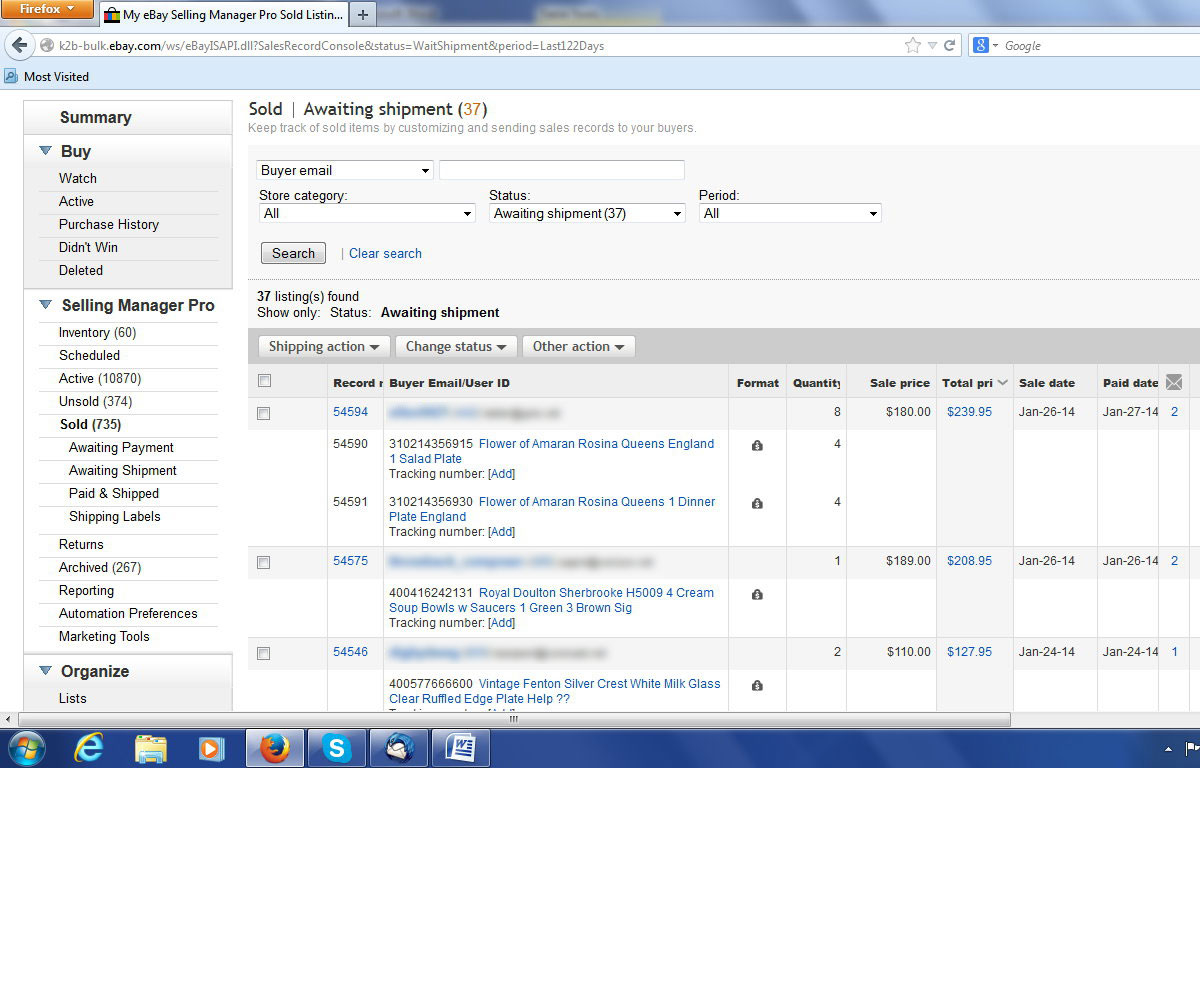The image size is (1200, 1000).
Task: Reload the page with refresh icon
Action: [x=949, y=45]
